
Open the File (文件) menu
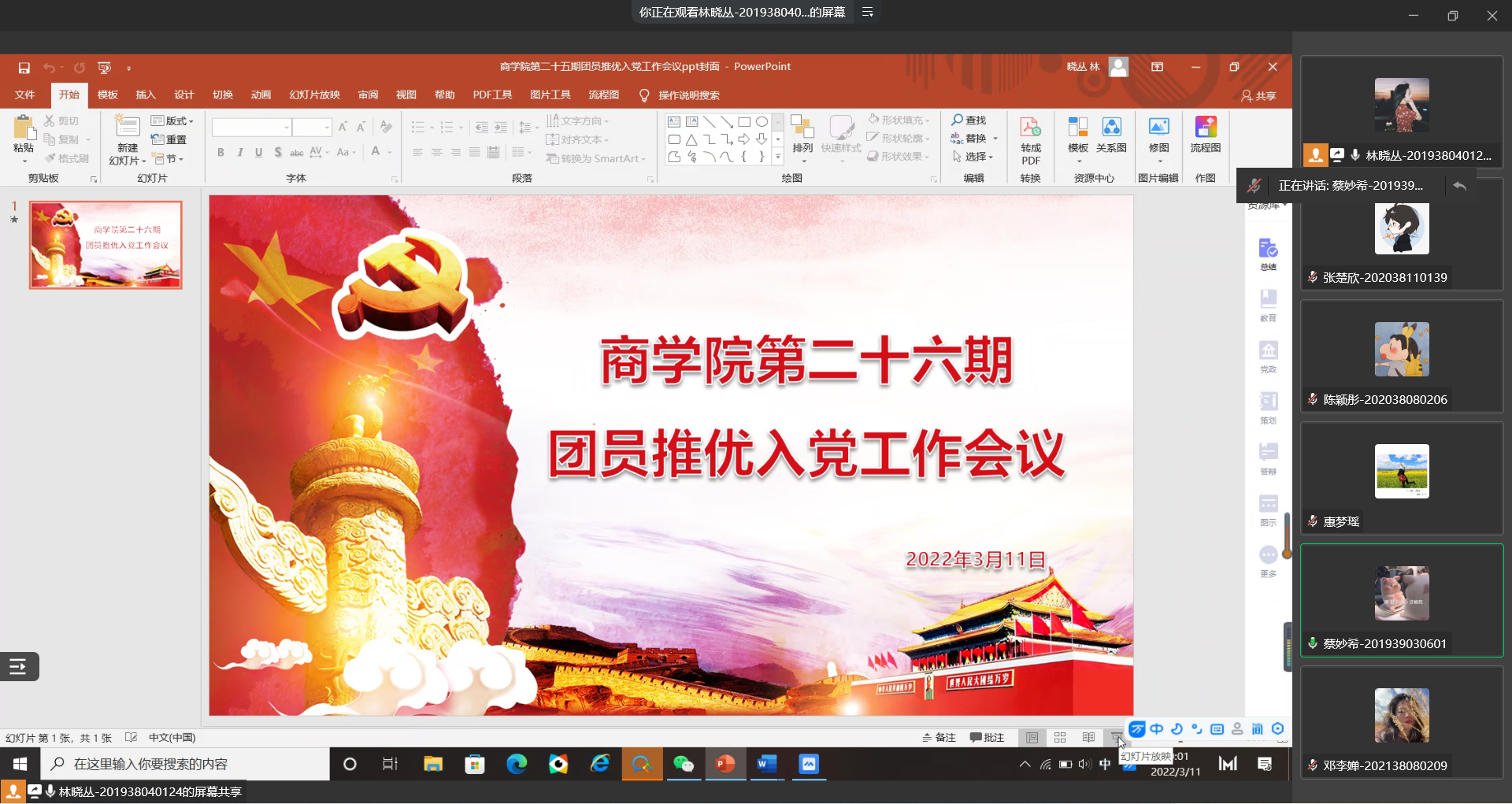[x=25, y=94]
